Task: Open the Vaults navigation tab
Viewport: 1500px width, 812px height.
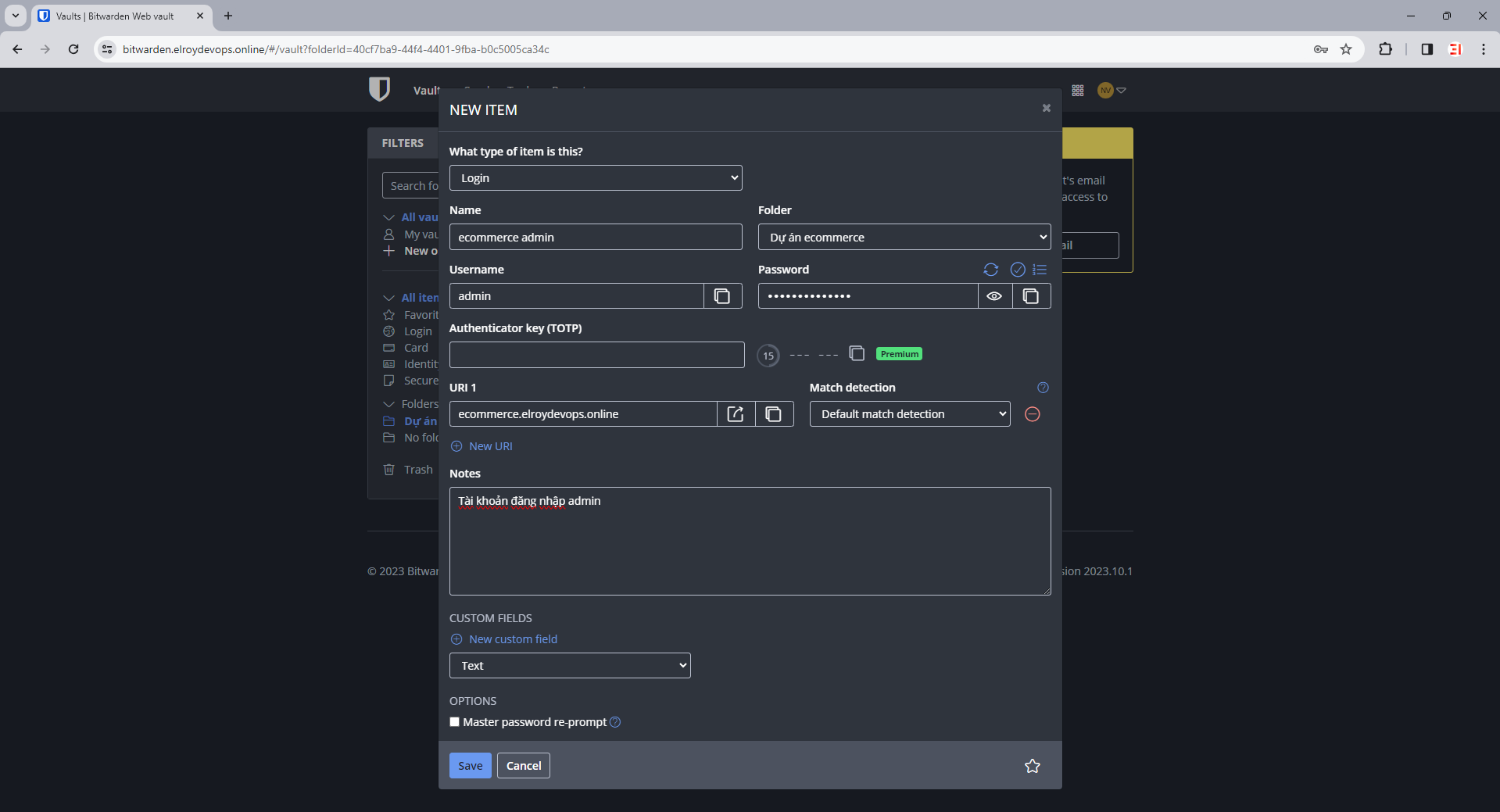Action: pyautogui.click(x=426, y=91)
